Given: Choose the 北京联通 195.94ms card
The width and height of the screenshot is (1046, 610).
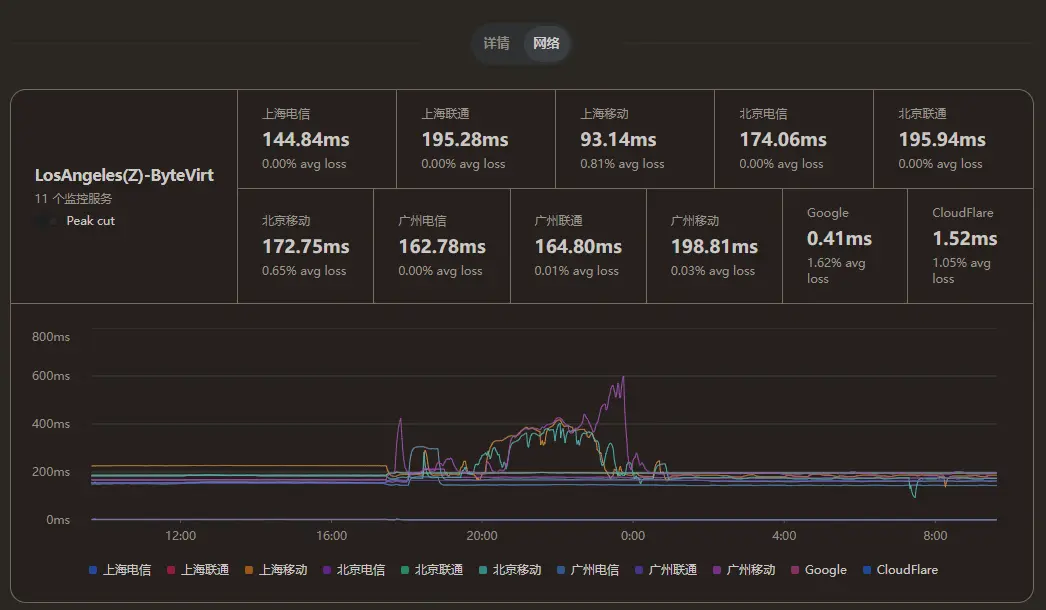Looking at the screenshot, I should coord(952,139).
